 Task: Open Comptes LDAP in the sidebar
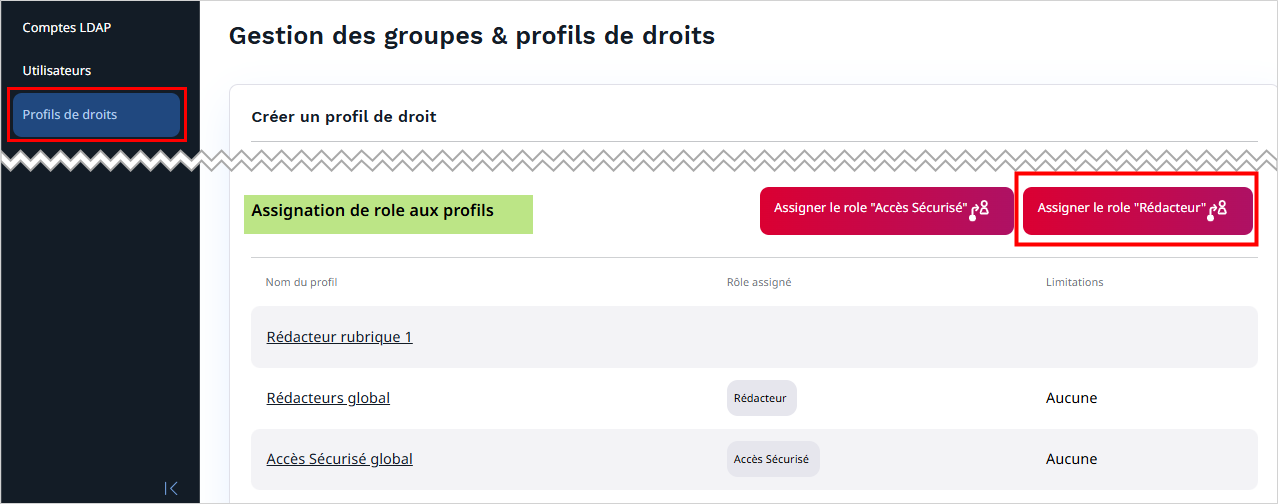(67, 27)
